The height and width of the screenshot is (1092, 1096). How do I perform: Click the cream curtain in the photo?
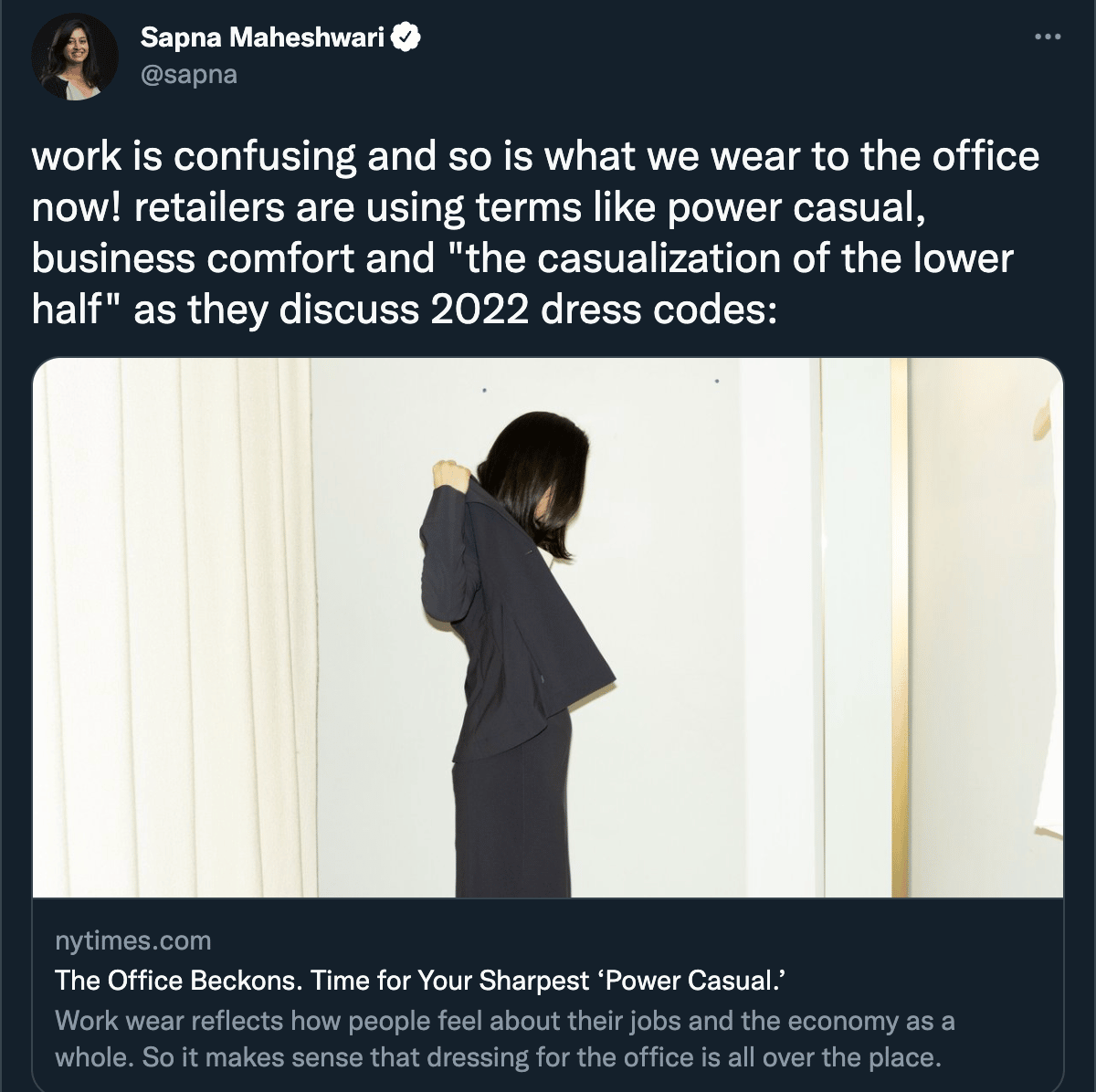tap(174, 627)
